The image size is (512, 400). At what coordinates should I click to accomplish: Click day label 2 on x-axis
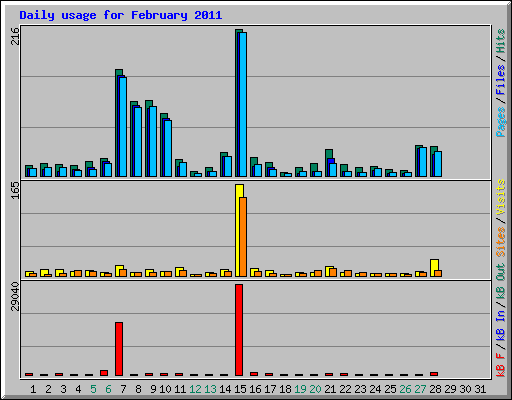48,389
